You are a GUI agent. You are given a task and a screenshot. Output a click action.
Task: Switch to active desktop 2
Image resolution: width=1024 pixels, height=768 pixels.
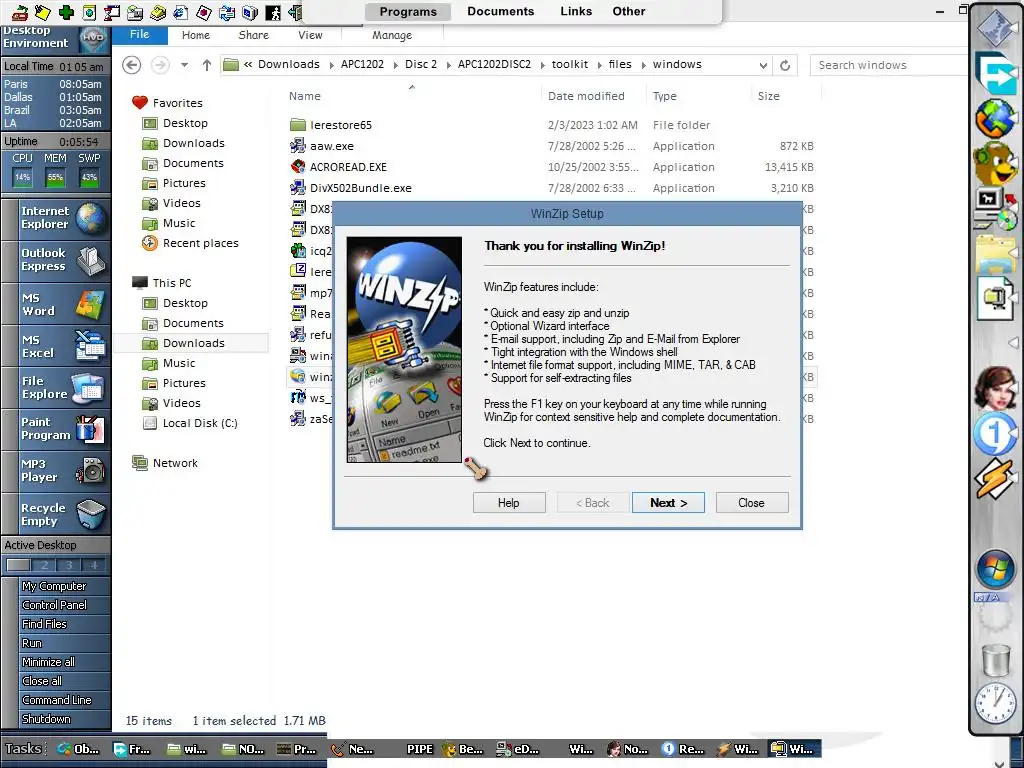[44, 566]
